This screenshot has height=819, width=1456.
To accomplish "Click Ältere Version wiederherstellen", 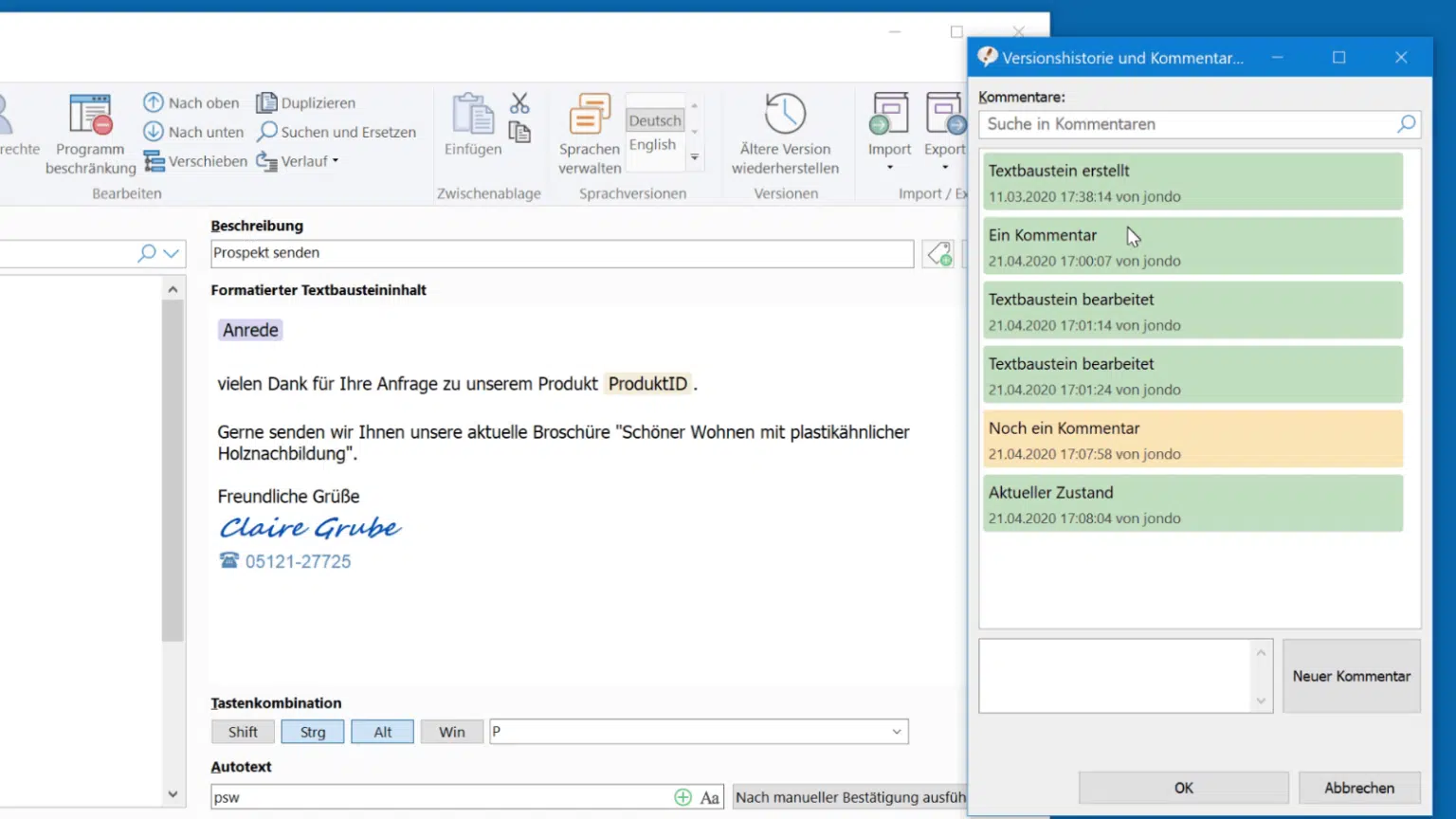I will [785, 134].
